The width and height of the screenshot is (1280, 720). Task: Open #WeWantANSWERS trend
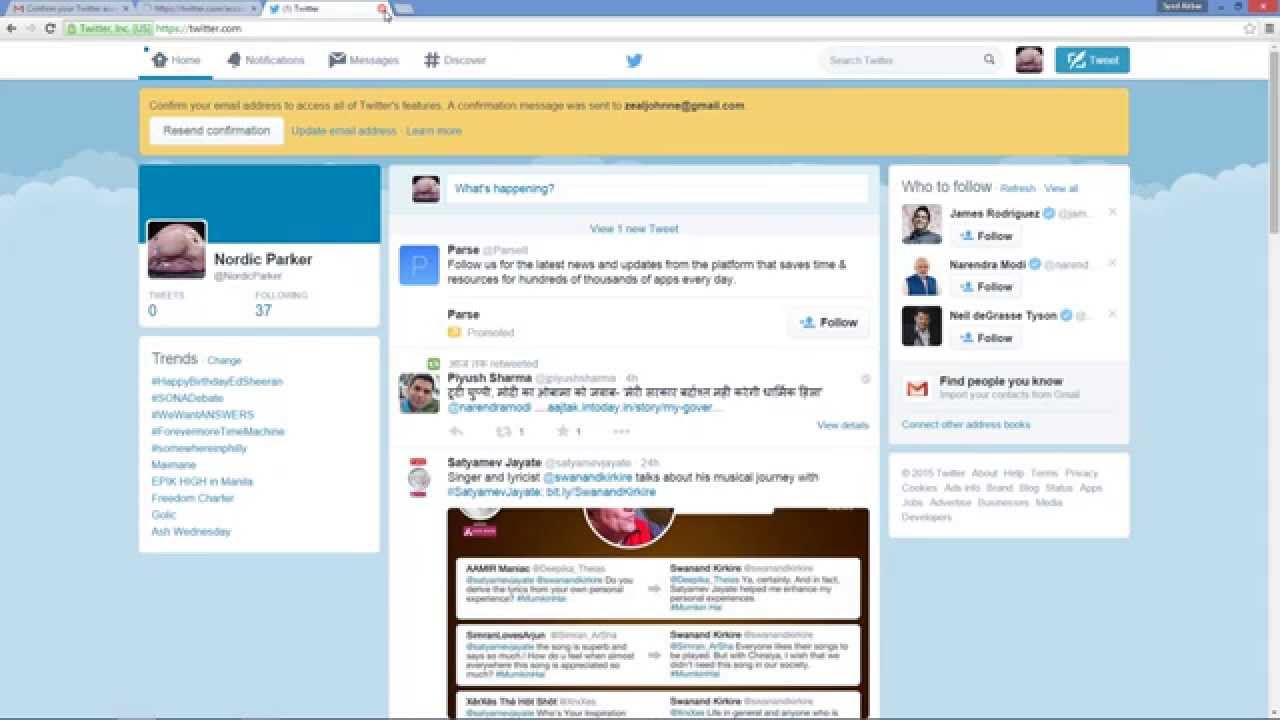[203, 415]
